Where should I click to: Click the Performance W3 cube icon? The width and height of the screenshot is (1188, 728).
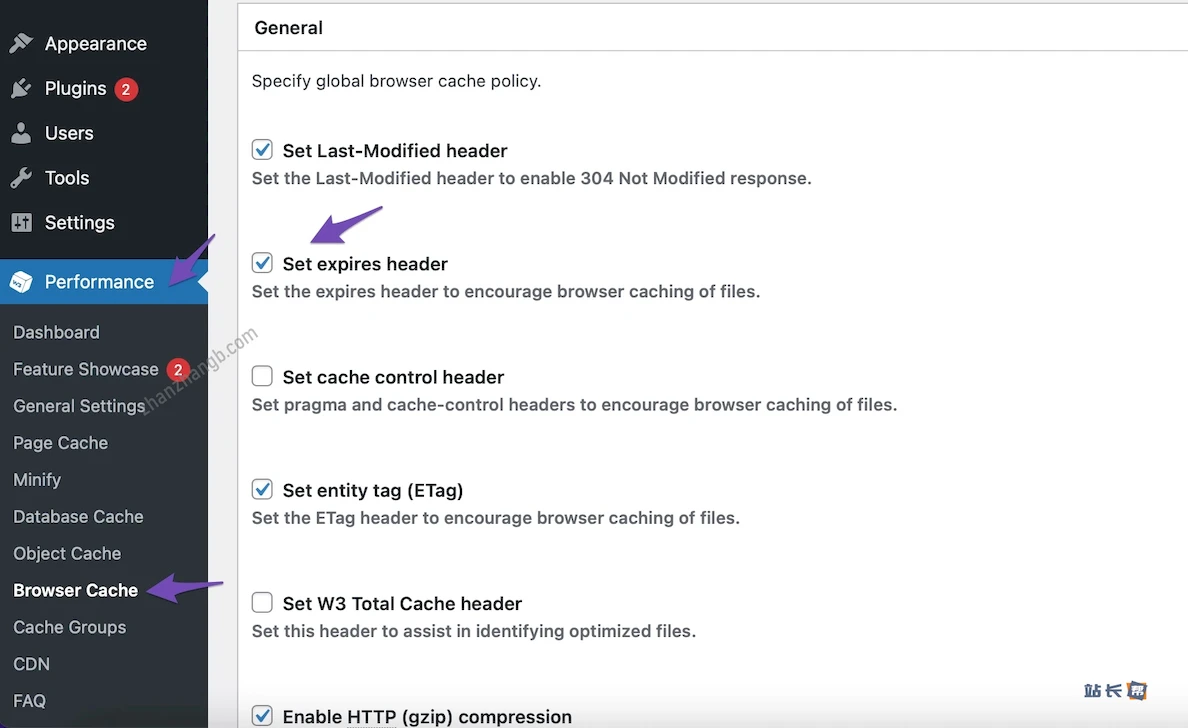(21, 282)
